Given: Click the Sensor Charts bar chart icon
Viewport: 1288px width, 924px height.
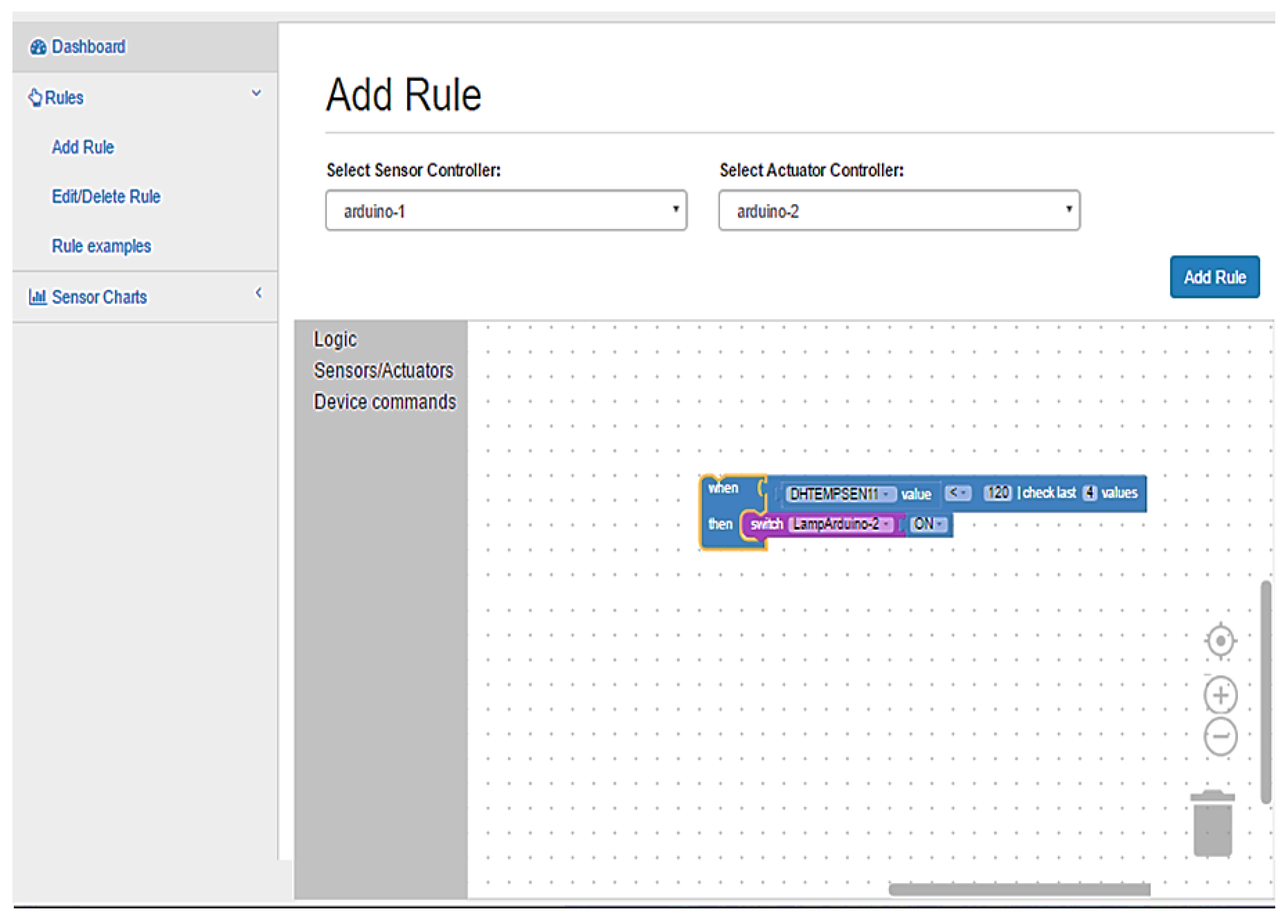Looking at the screenshot, I should (x=37, y=297).
